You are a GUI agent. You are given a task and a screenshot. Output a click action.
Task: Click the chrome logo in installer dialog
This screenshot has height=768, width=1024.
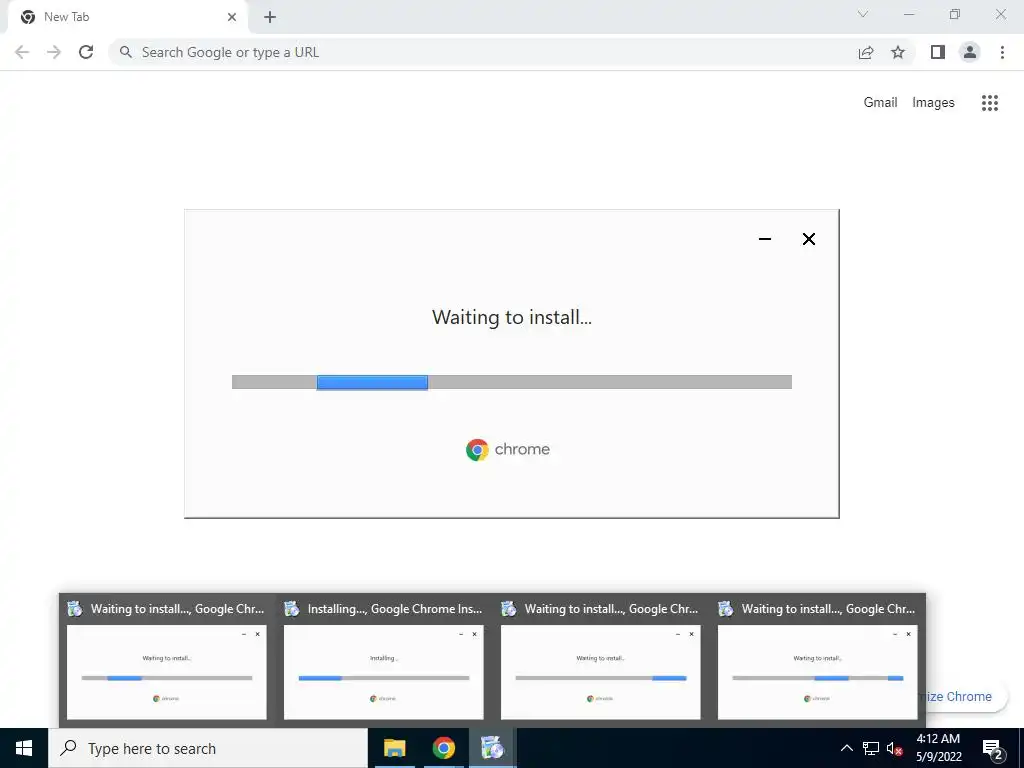(x=508, y=449)
